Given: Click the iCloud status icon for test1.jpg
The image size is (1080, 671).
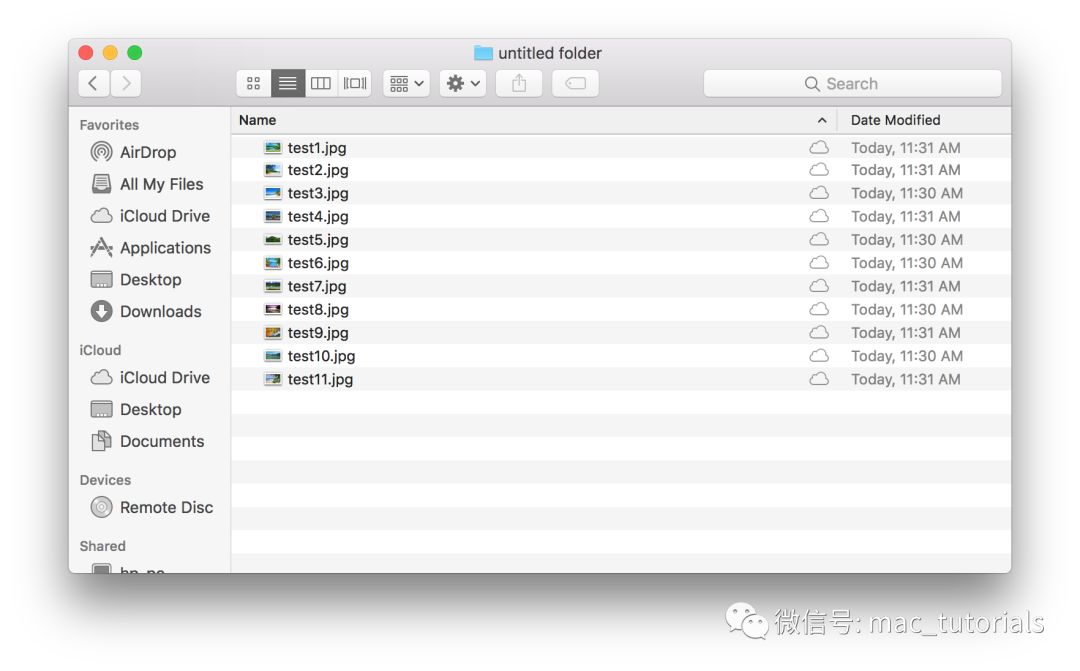Looking at the screenshot, I should [x=819, y=147].
